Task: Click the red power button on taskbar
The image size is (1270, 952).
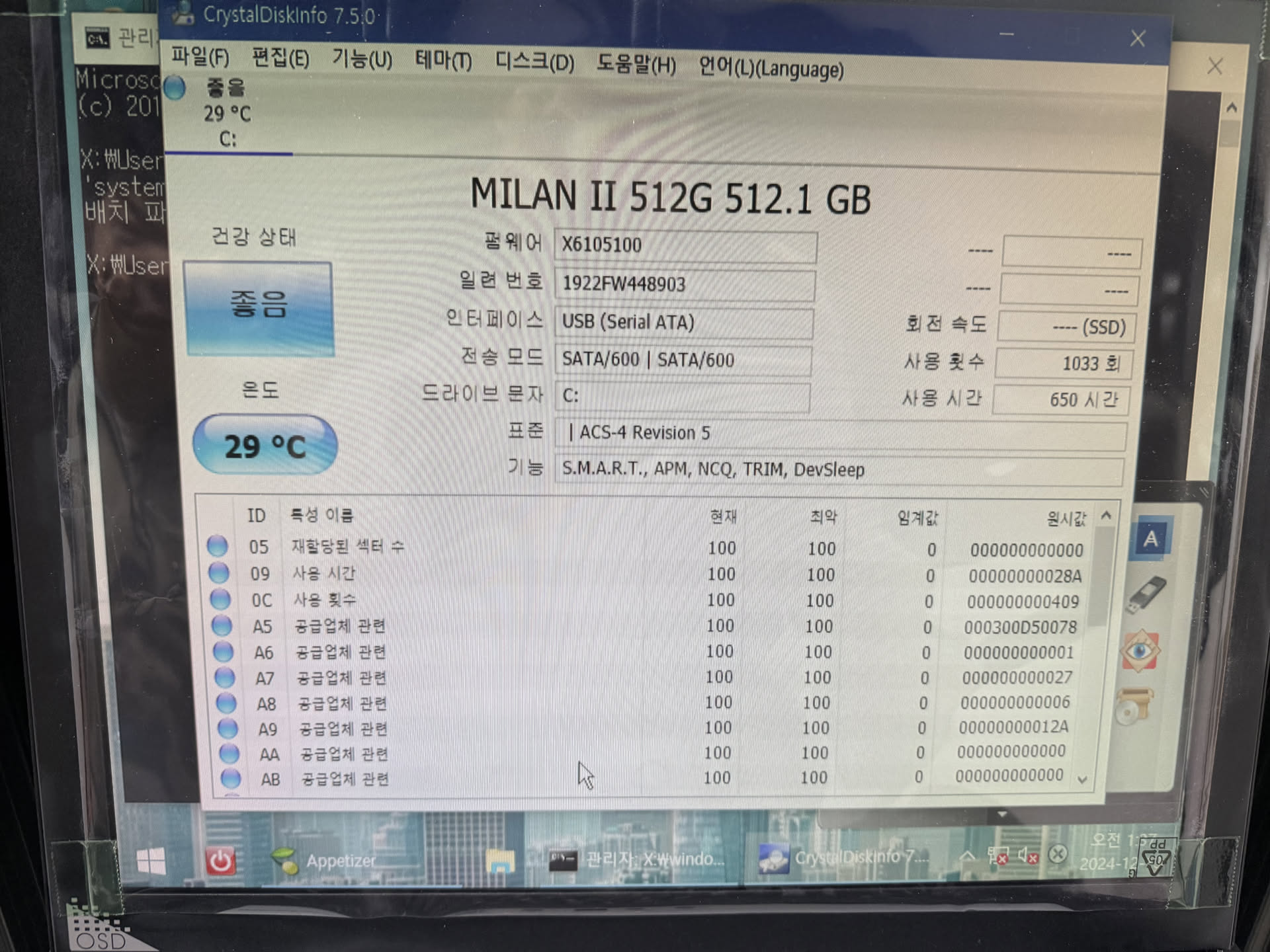Action: [x=220, y=861]
